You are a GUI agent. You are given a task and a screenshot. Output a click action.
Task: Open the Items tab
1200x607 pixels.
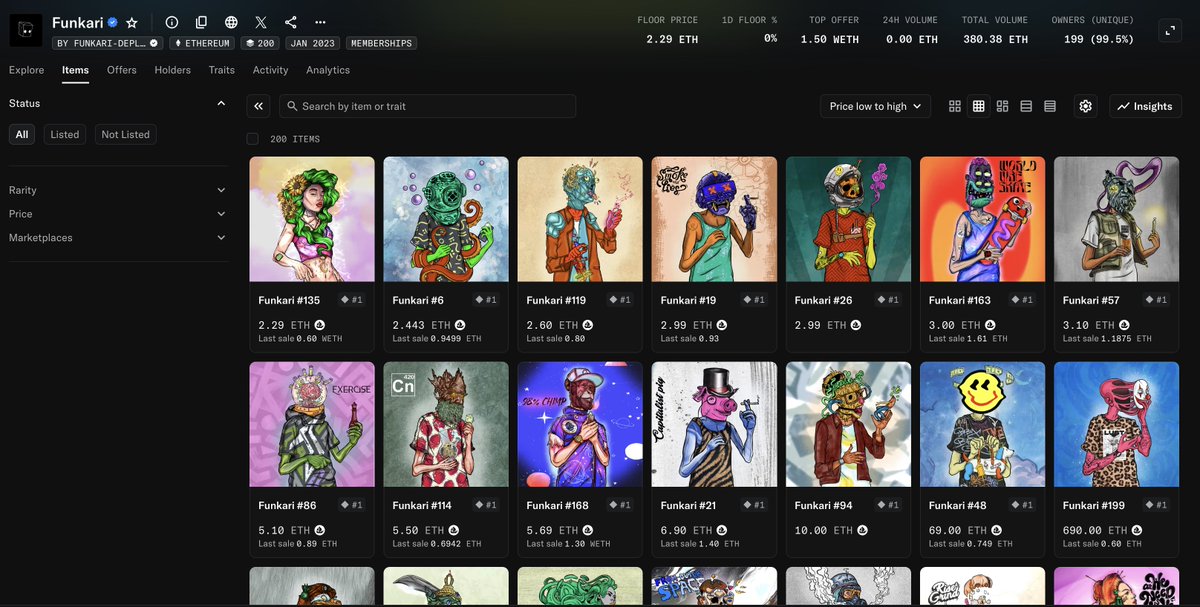point(75,70)
